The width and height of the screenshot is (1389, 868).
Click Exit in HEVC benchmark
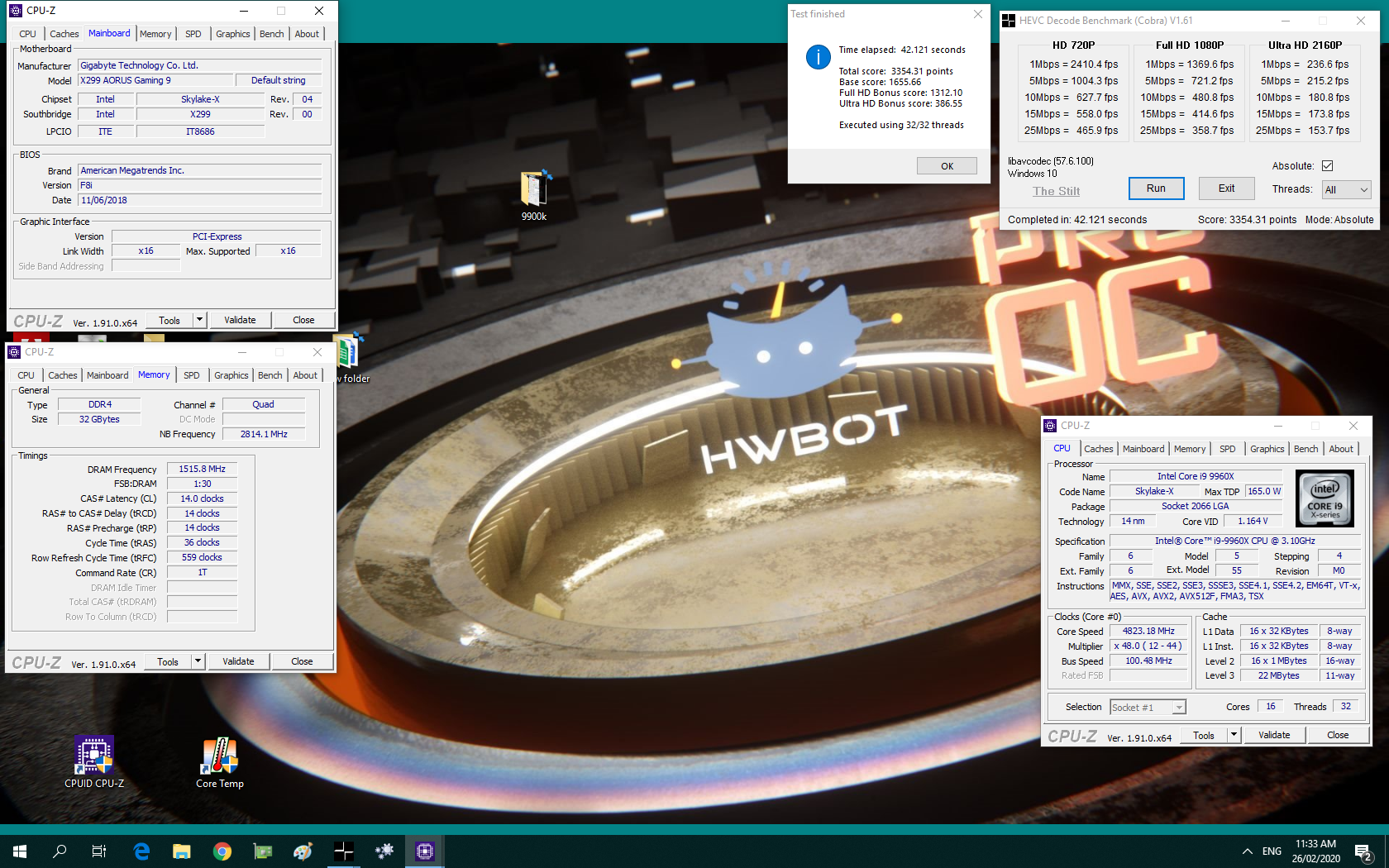click(x=1226, y=188)
